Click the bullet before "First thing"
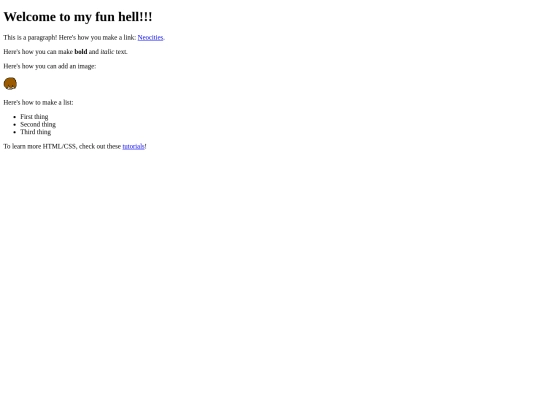Viewport: 540px width, 405px height. (x=15, y=117)
